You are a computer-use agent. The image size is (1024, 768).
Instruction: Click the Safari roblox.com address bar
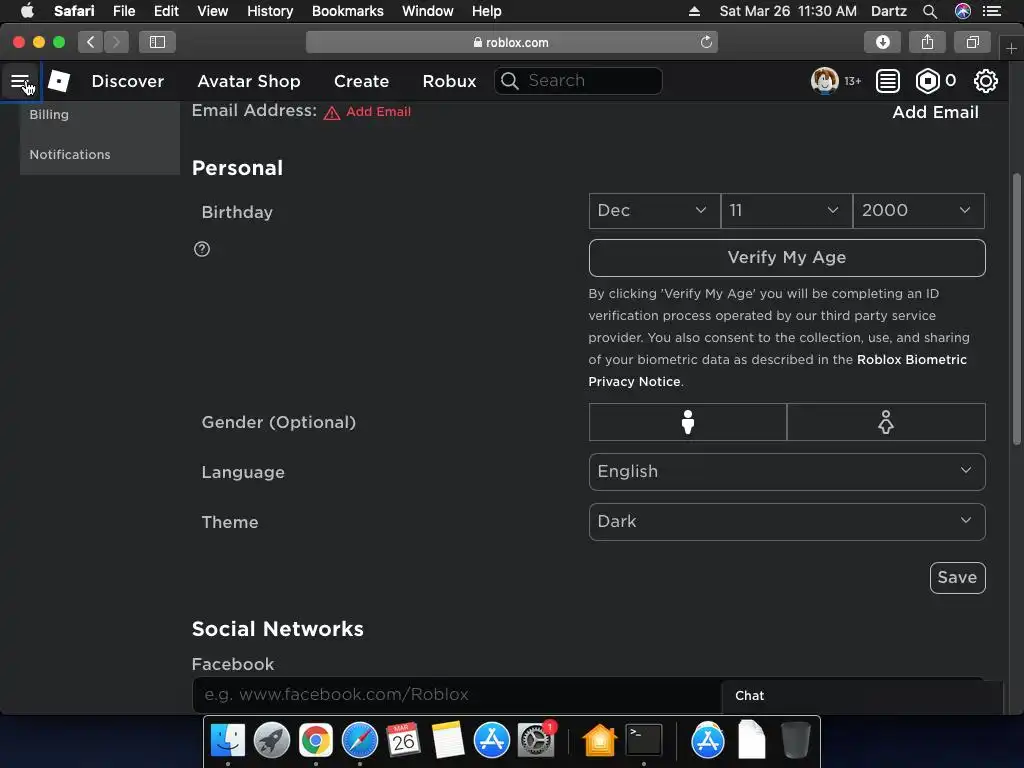tap(511, 42)
